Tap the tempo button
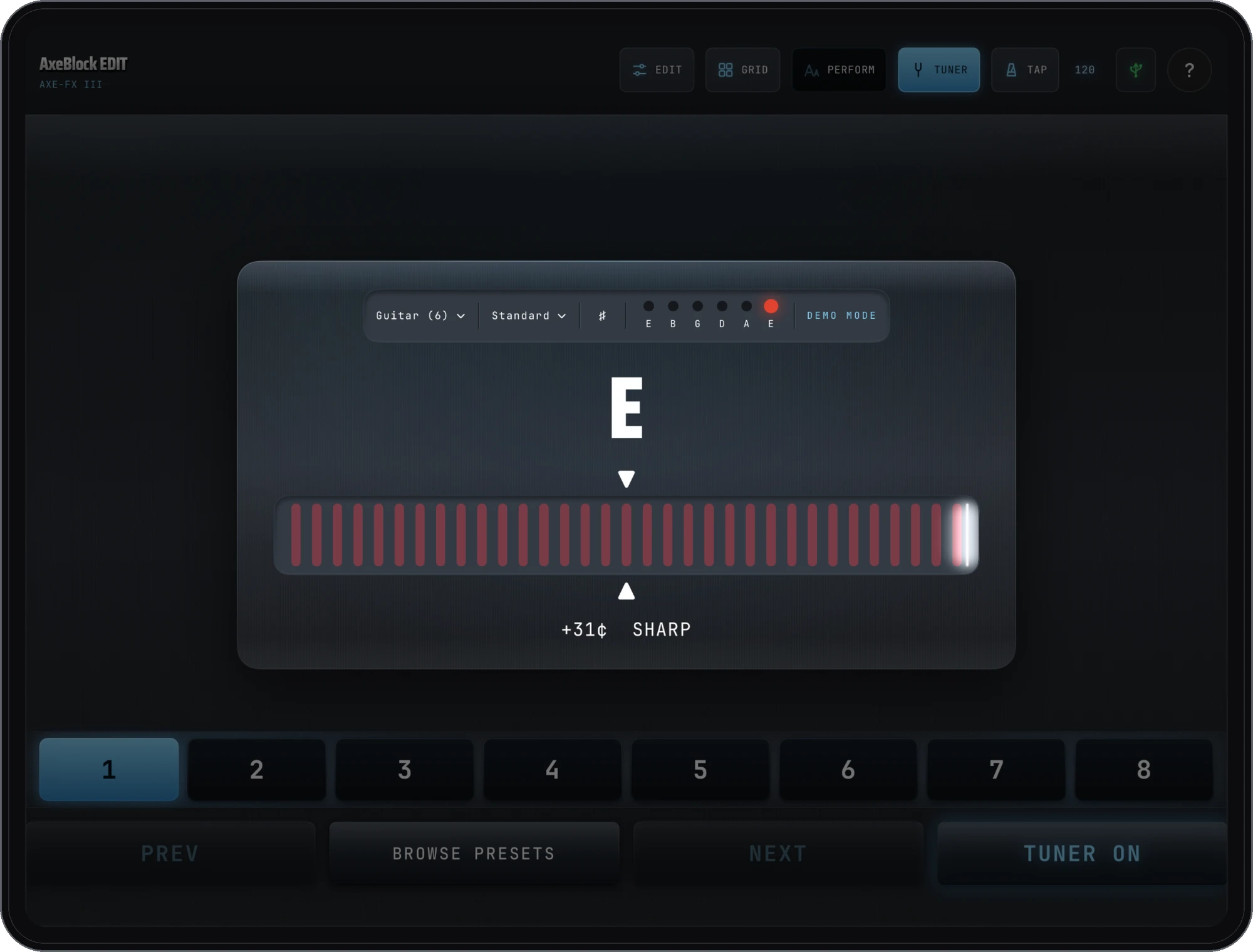The height and width of the screenshot is (952, 1253). point(1025,70)
